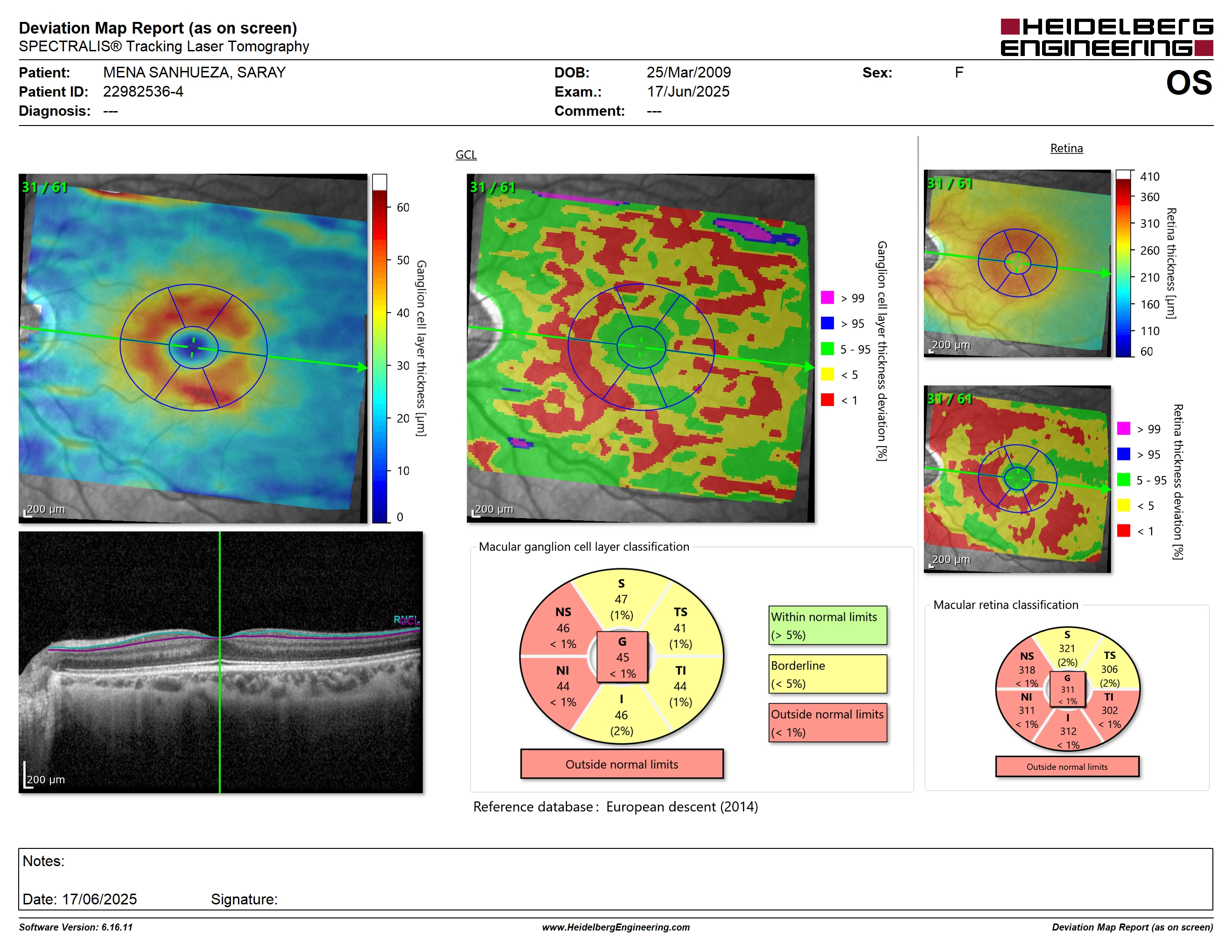
Task: Click the GCL sector I value 46
Action: [621, 715]
